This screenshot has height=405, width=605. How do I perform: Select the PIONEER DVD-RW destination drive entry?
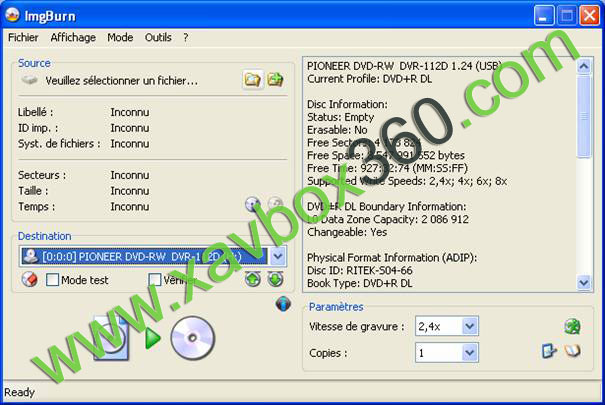pyautogui.click(x=144, y=256)
